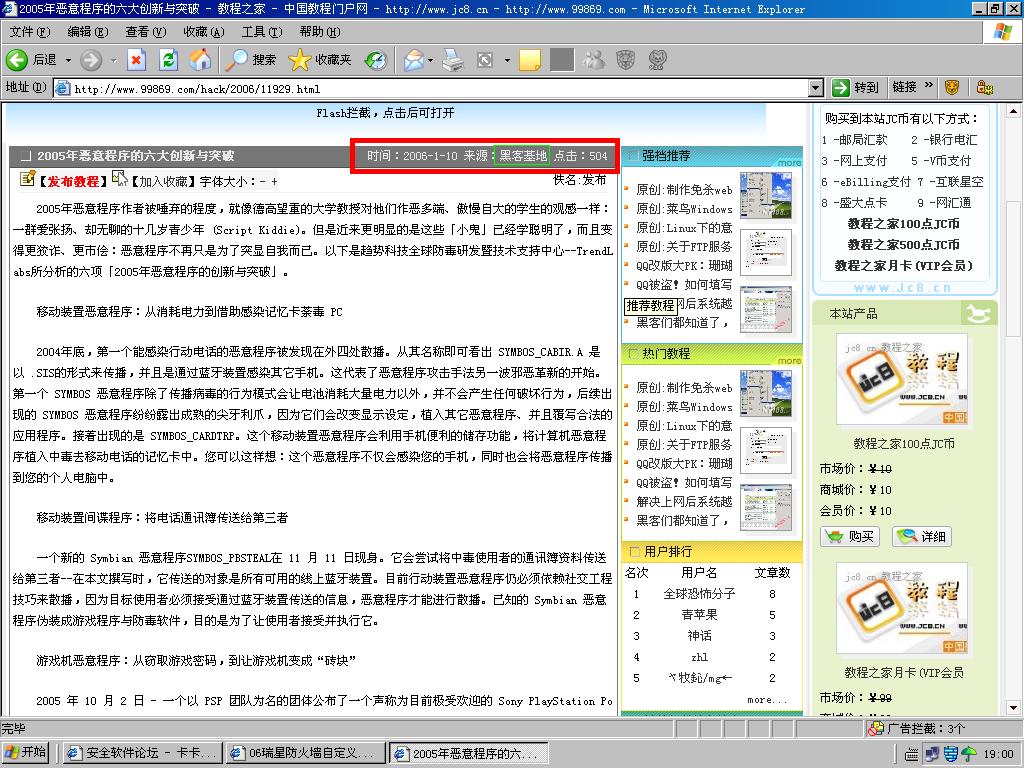Open 教程之家500点JC币 link

point(903,244)
